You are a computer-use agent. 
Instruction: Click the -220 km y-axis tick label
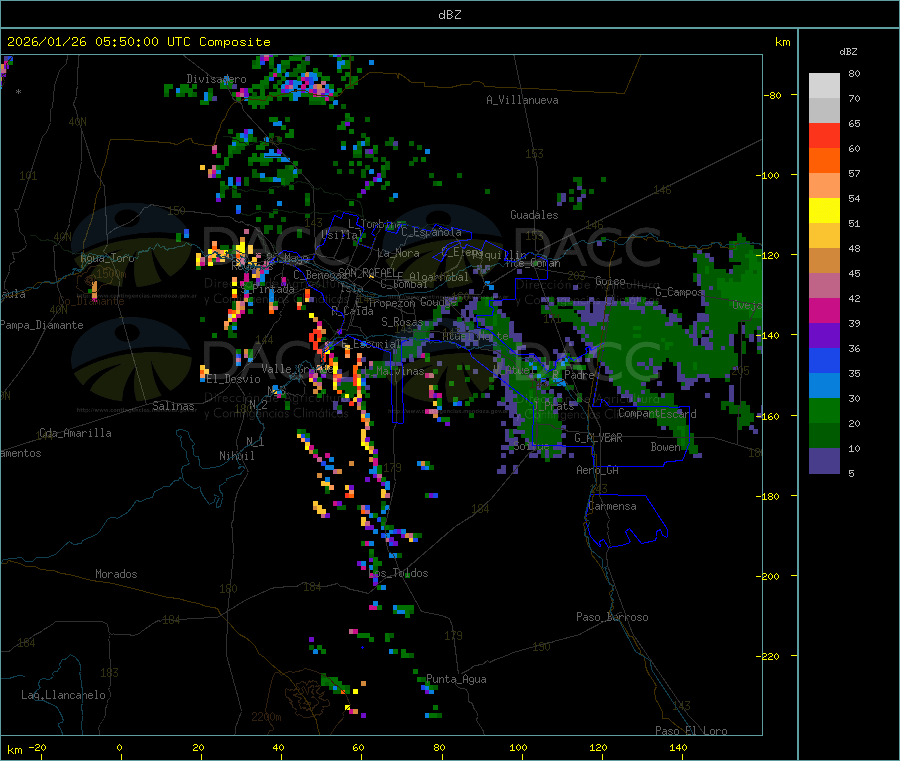770,656
